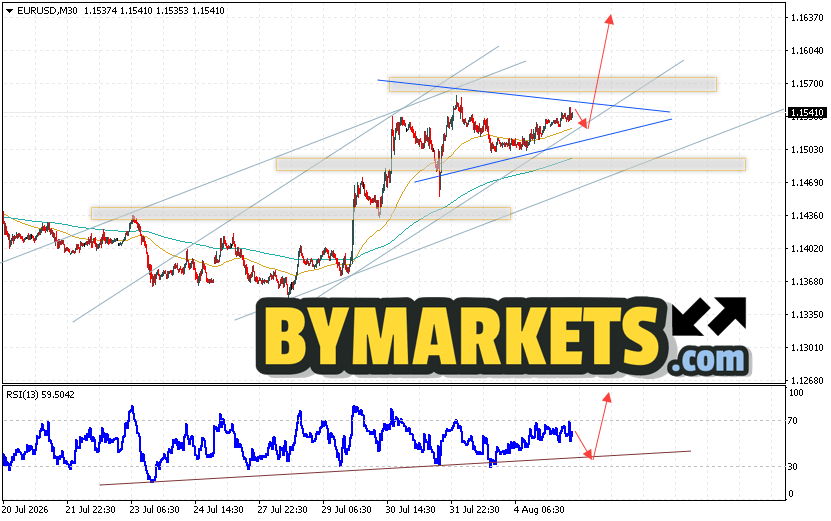This screenshot has height=521, width=831.
Task: Click the 27 Jul 22:30 time label
Action: [282, 510]
